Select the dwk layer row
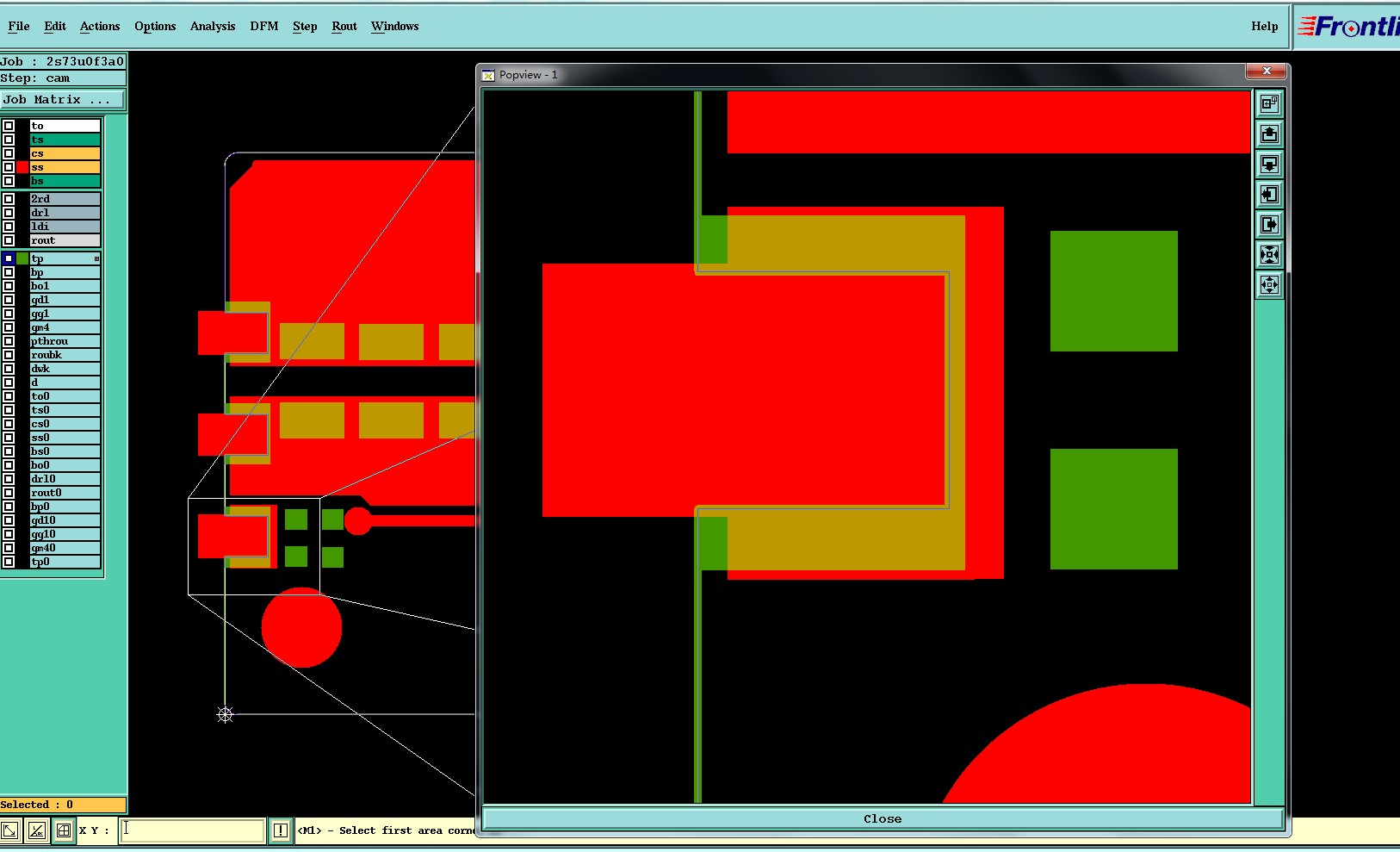Viewport: 1400px width, 852px height. pos(65,369)
